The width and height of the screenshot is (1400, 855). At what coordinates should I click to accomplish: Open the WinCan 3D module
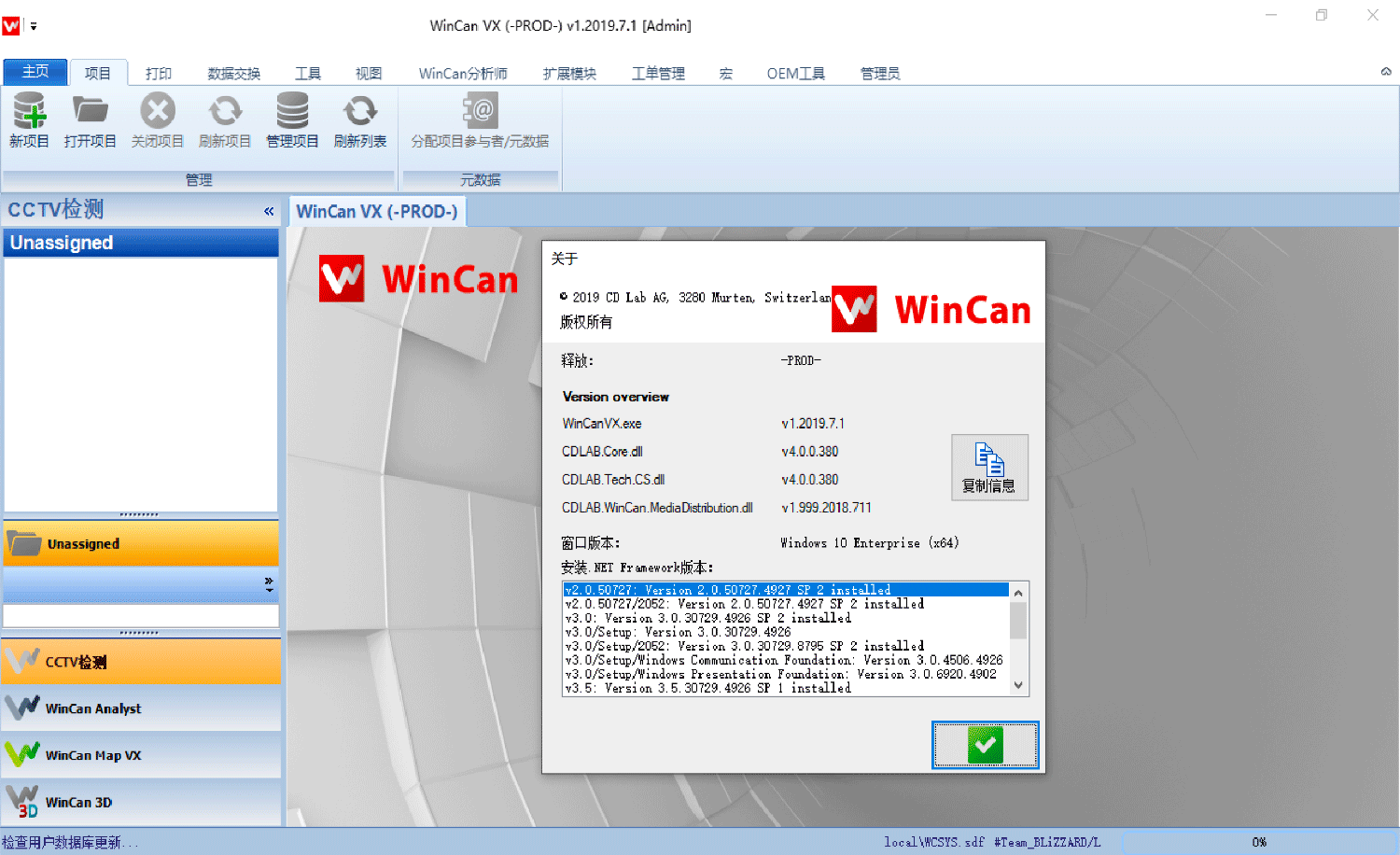pyautogui.click(x=141, y=802)
